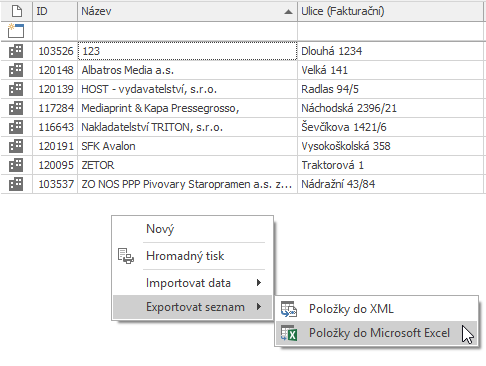Select the name cell '123'

(187, 51)
